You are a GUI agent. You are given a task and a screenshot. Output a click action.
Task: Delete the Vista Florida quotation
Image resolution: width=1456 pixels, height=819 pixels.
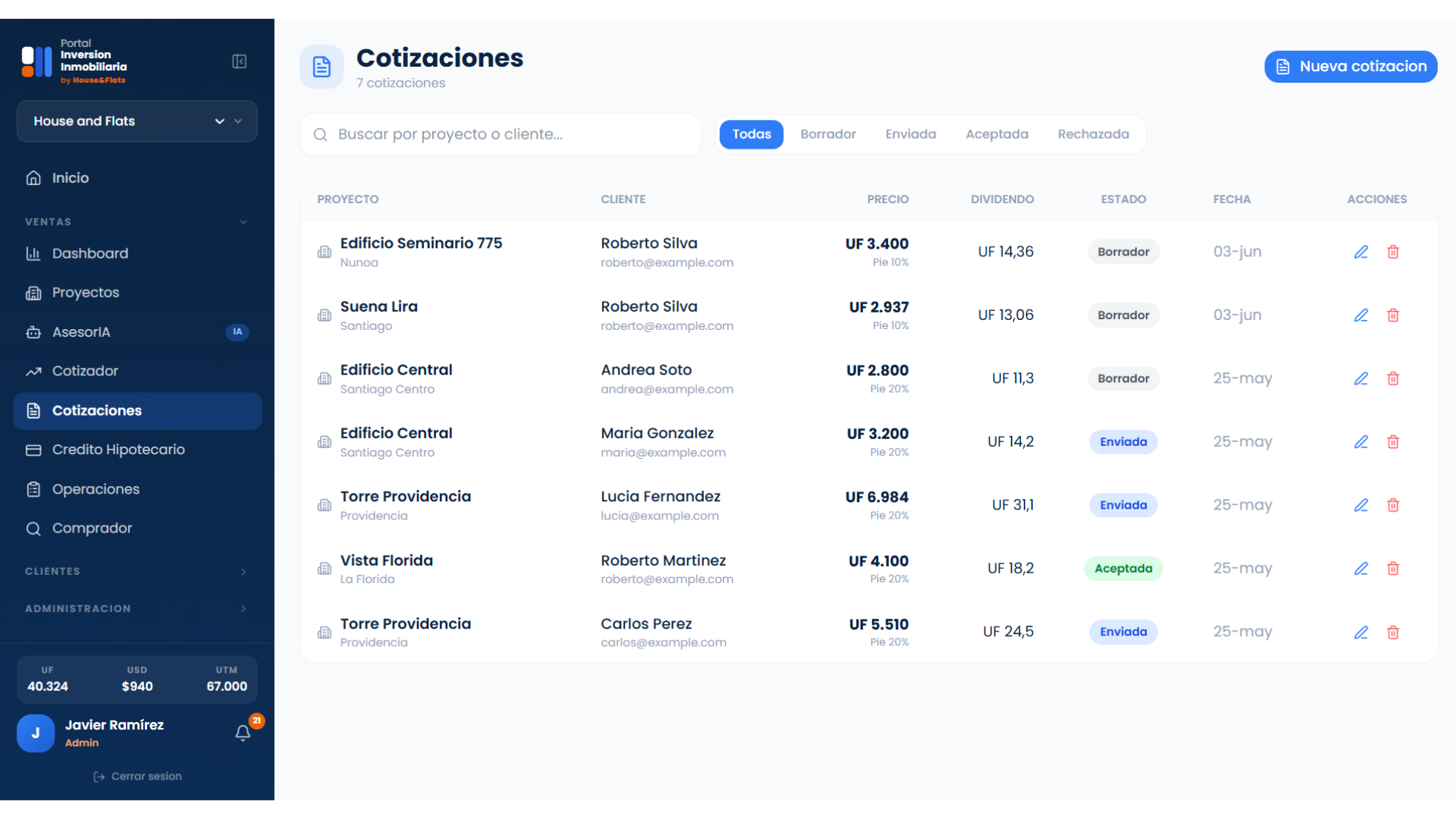point(1393,568)
